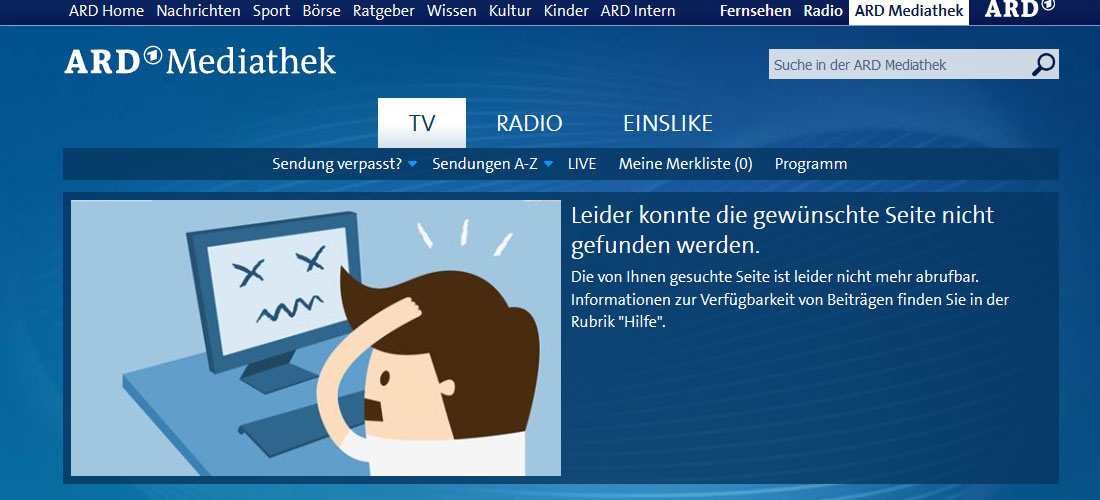
Task: Open ARD Home in top navigation
Action: (x=106, y=11)
